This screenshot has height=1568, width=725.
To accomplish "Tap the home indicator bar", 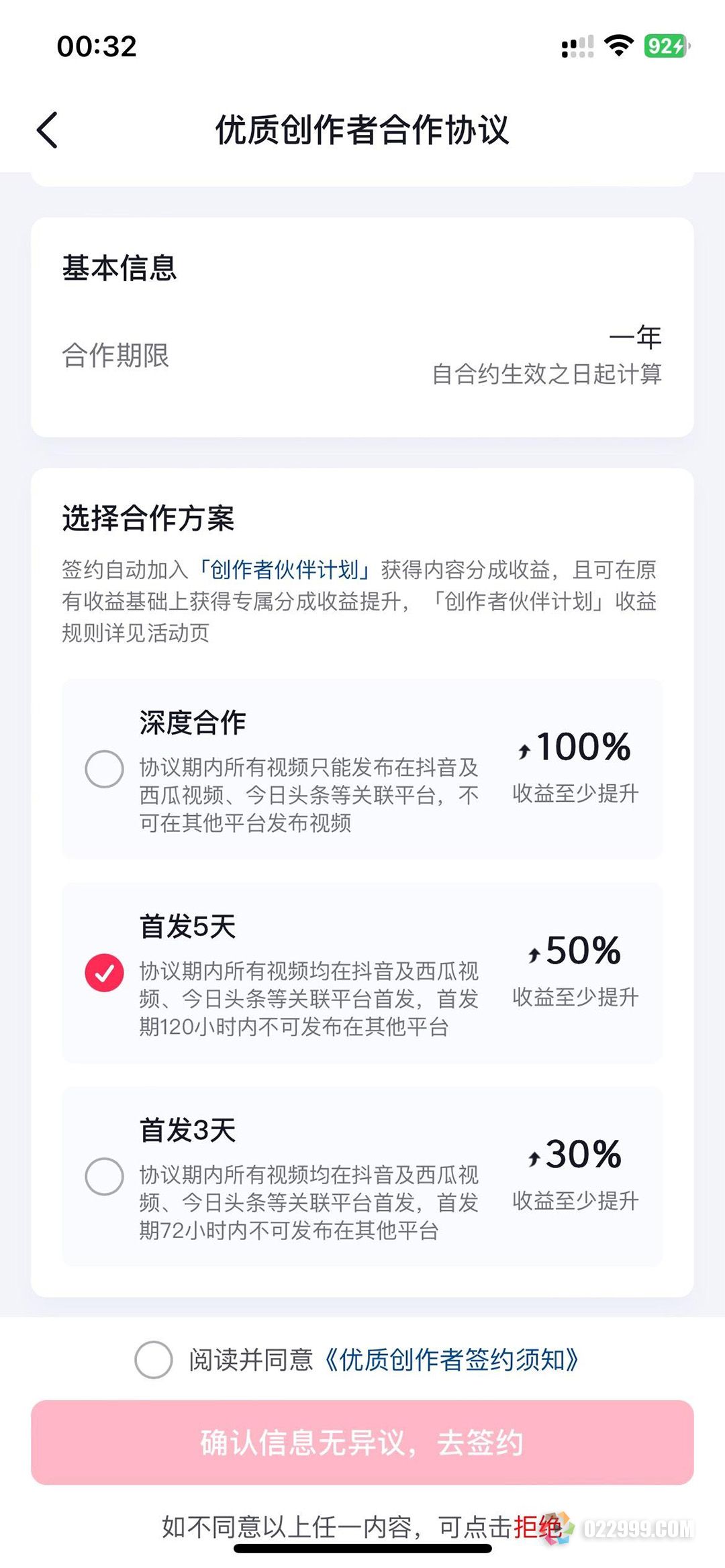I will 362,1549.
